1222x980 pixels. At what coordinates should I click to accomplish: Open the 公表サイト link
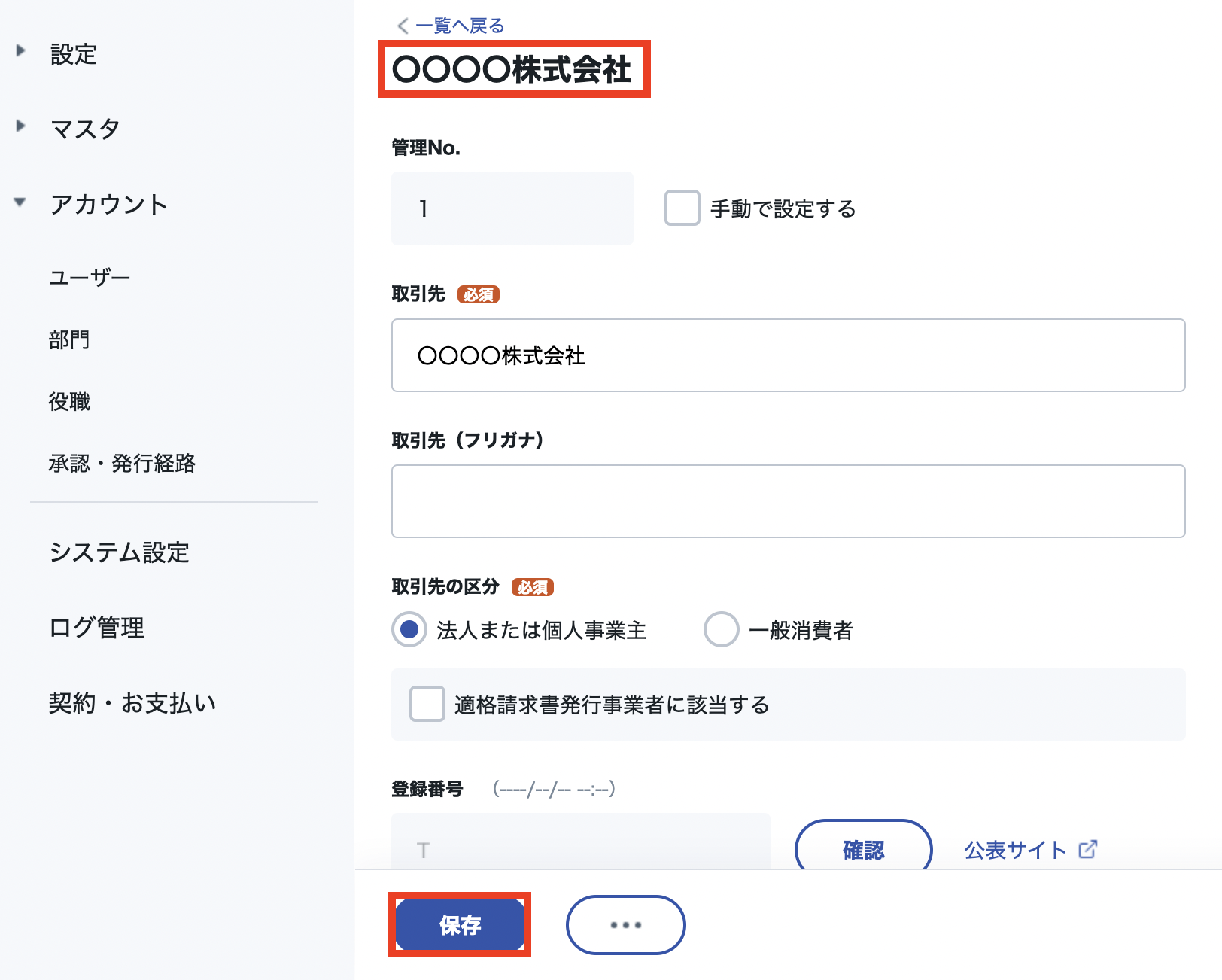pos(1016,850)
